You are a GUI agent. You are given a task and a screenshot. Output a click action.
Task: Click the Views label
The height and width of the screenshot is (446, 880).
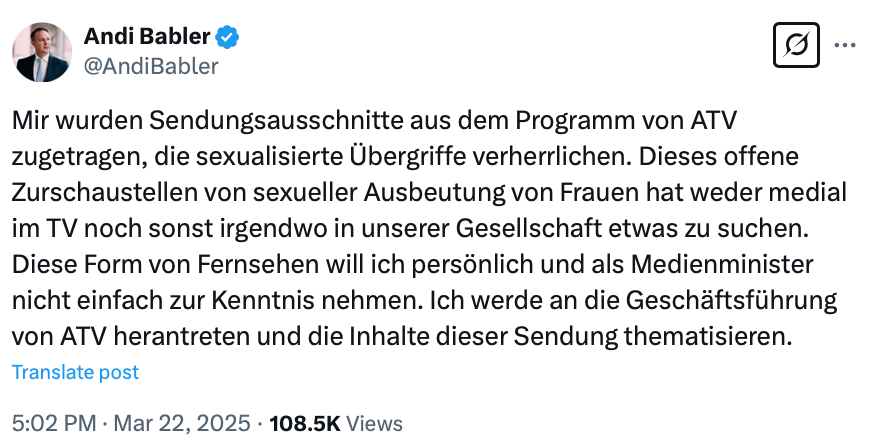[x=374, y=423]
